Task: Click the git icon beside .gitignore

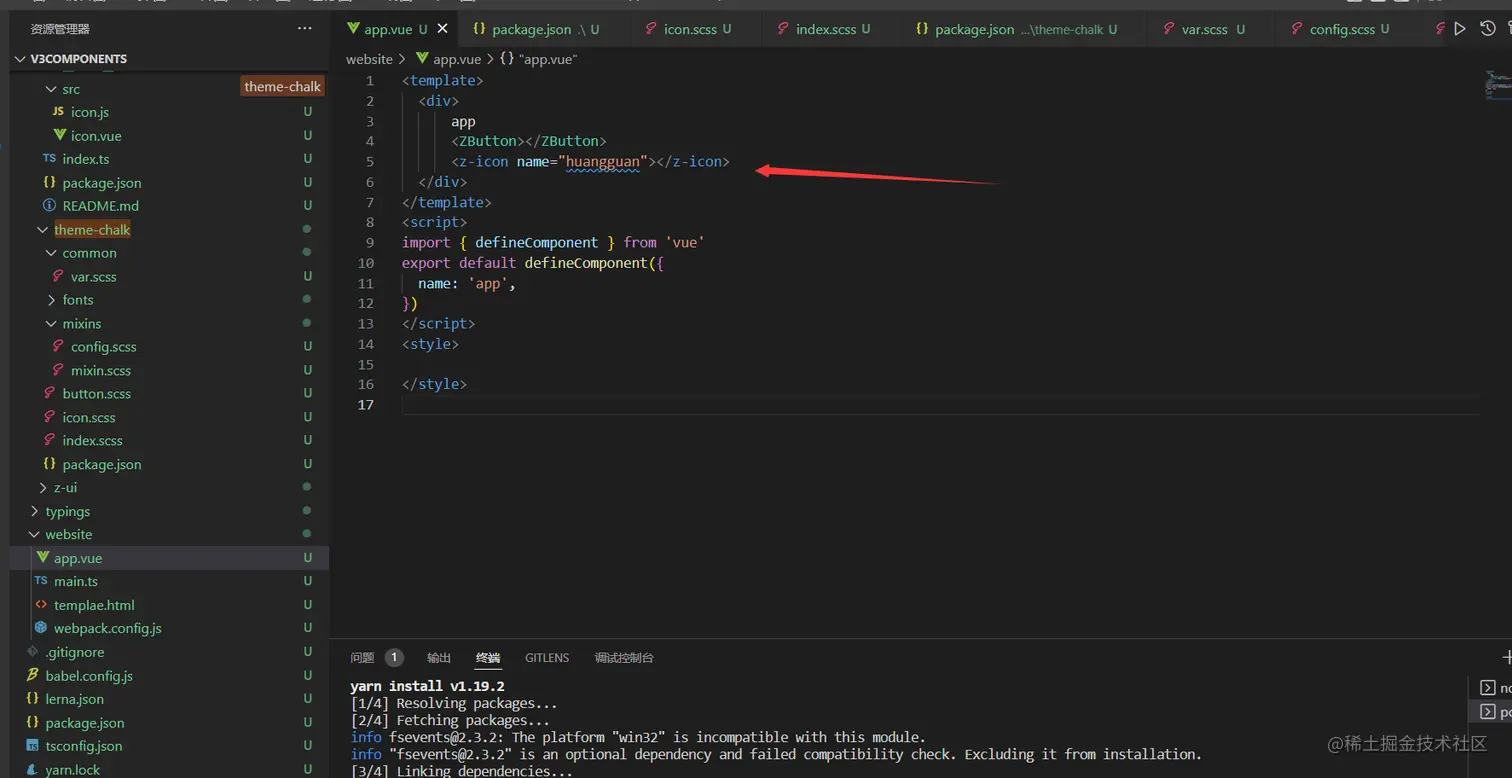Action: (x=32, y=652)
